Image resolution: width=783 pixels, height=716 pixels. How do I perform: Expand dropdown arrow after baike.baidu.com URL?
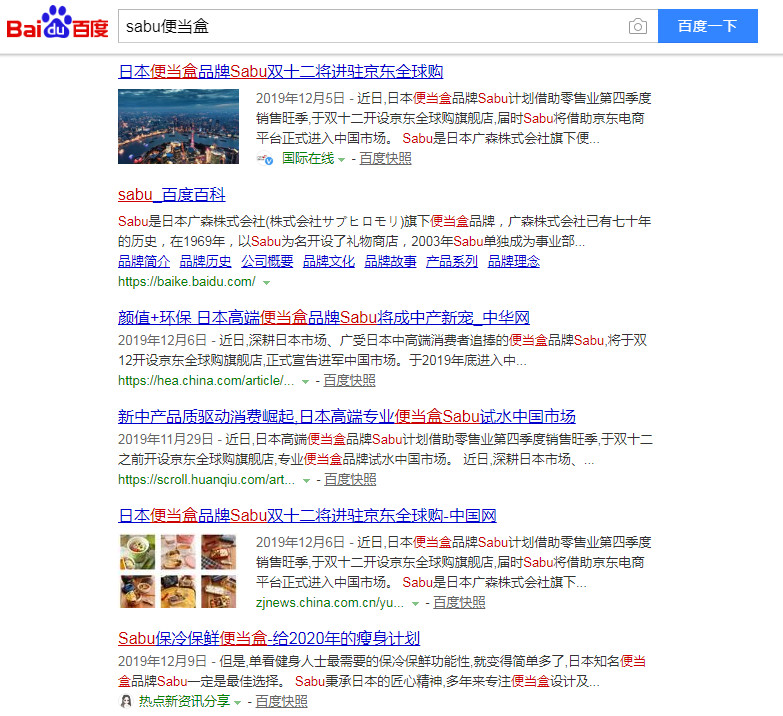267,283
